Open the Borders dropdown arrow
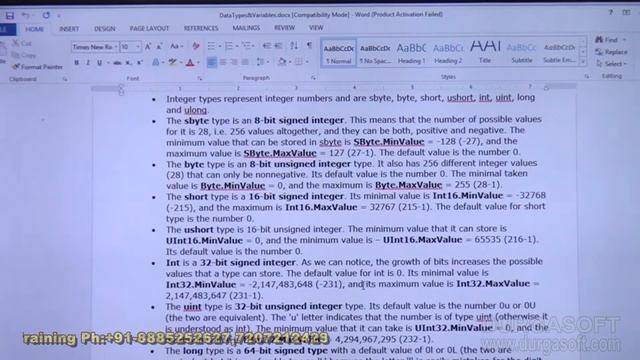This screenshot has height=360, width=640. [307, 62]
